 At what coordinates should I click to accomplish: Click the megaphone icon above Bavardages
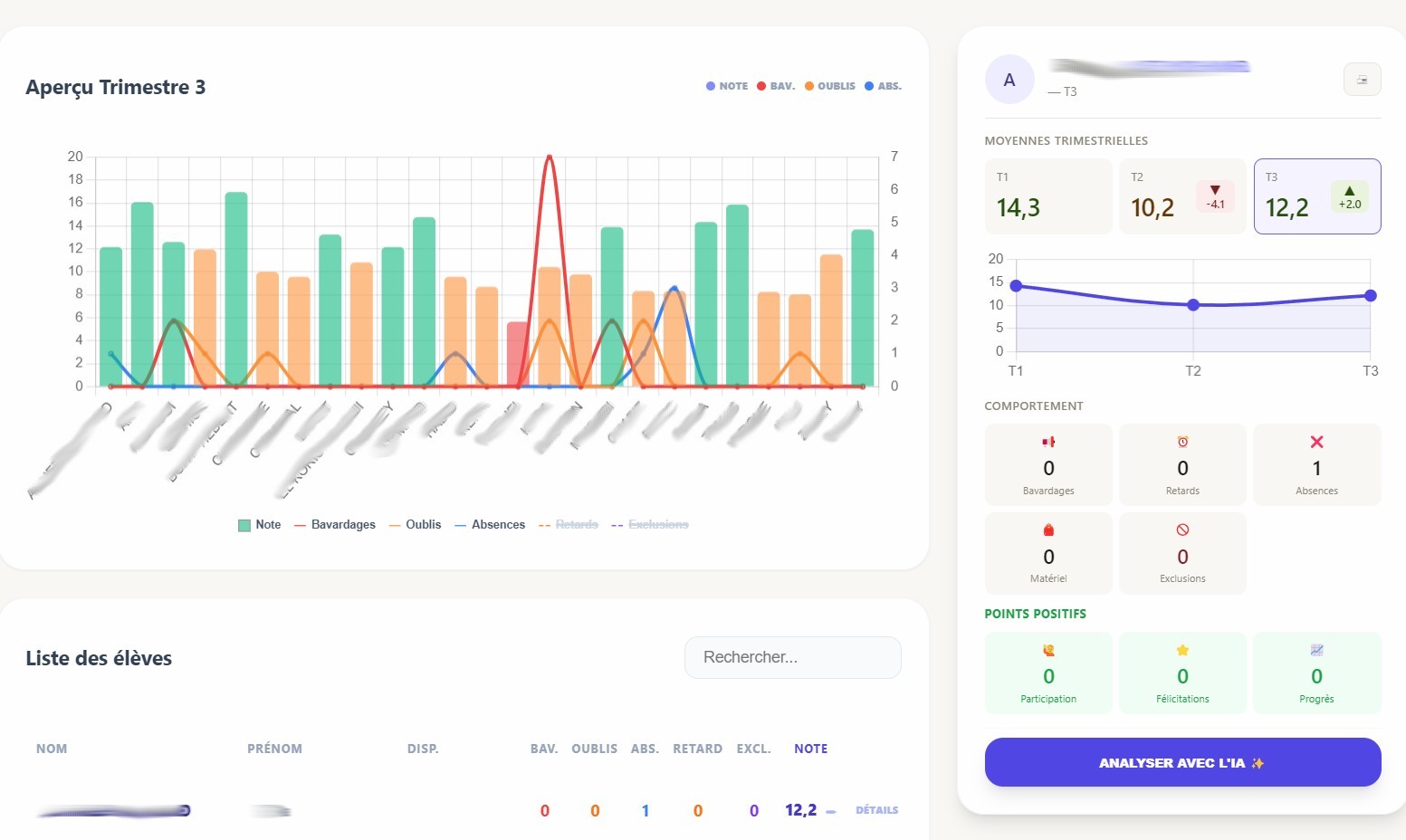1048,442
